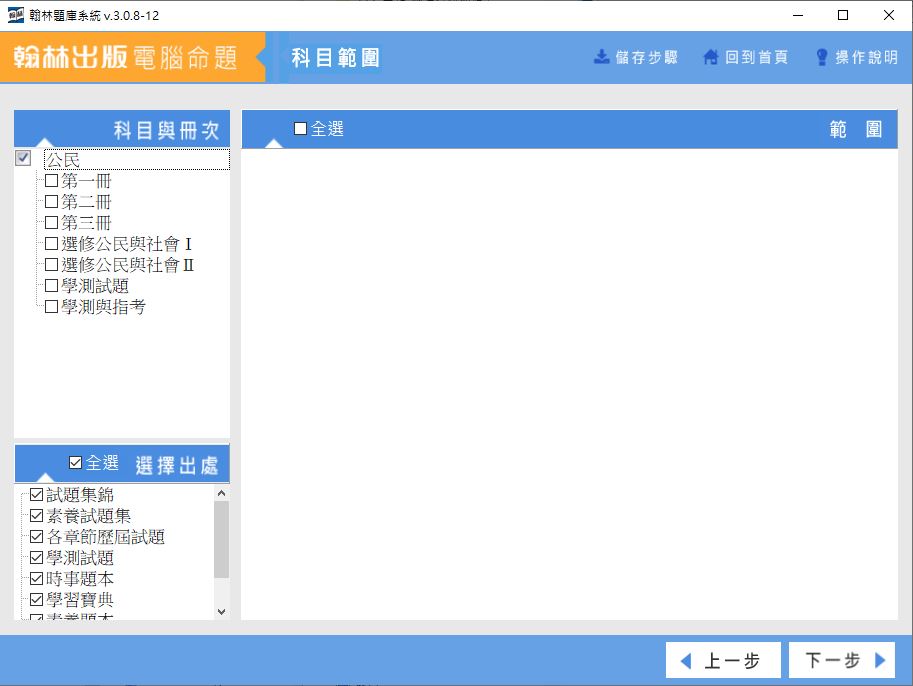Screen dimensions: 913x686
Task: Select the 試題集錦 source label
Action: coord(80,495)
